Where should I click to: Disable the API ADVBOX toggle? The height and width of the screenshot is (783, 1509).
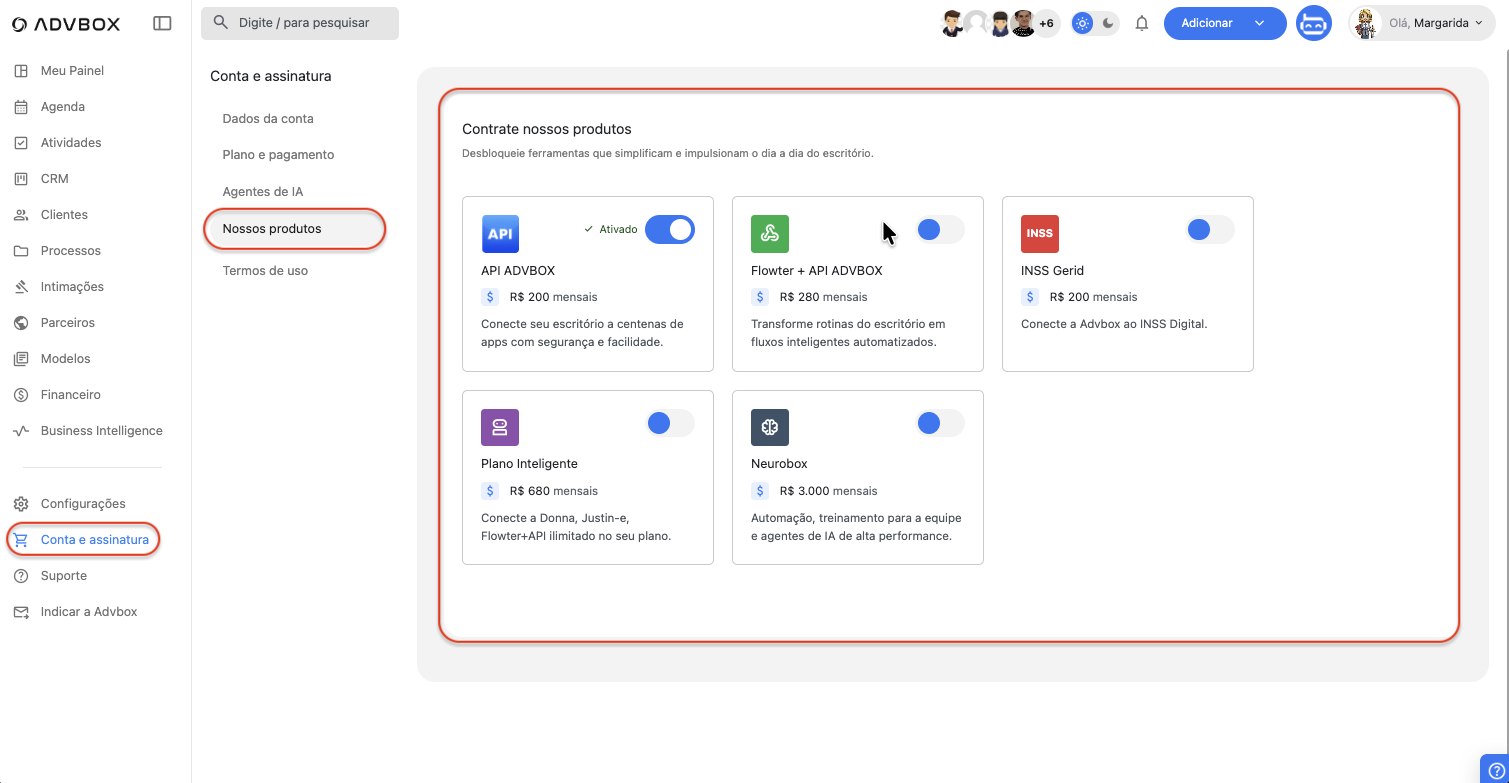click(x=669, y=230)
